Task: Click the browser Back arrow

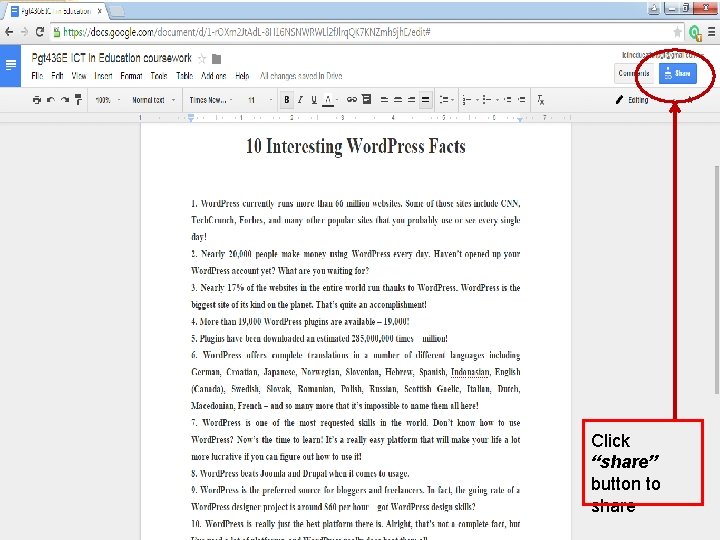Action: tap(9, 32)
